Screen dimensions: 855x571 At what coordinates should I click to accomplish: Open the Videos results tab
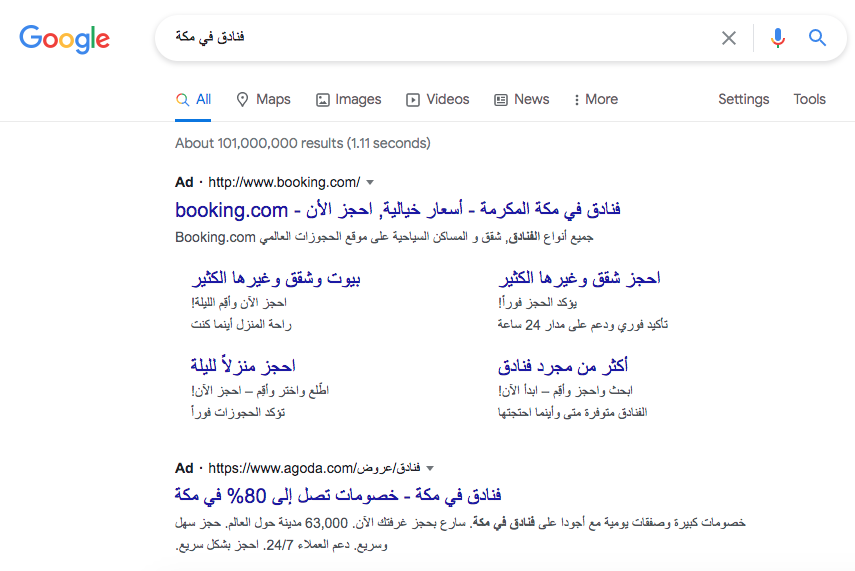[437, 99]
